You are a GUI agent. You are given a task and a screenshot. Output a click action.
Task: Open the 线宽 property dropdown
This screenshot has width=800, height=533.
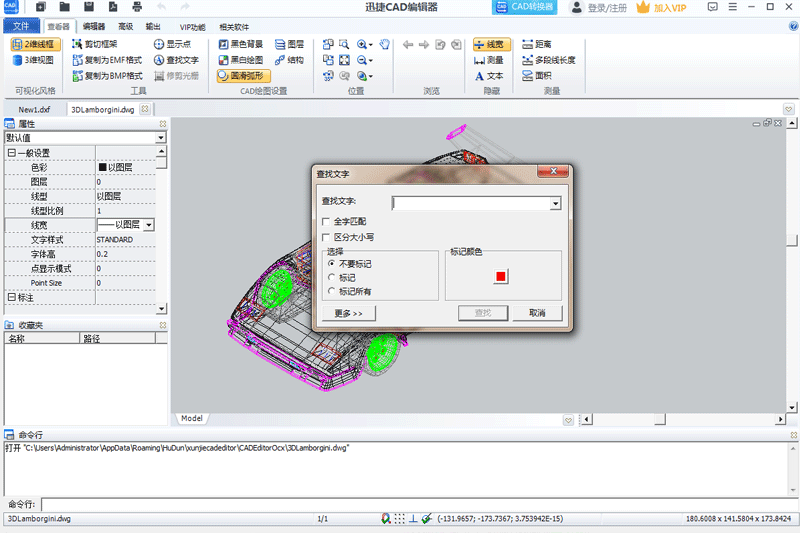click(149, 225)
